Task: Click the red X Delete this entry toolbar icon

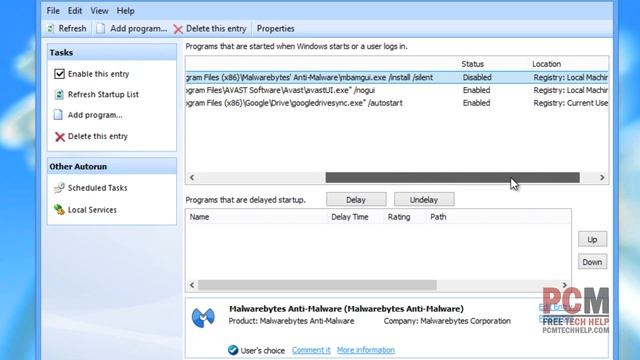Action: click(178, 29)
